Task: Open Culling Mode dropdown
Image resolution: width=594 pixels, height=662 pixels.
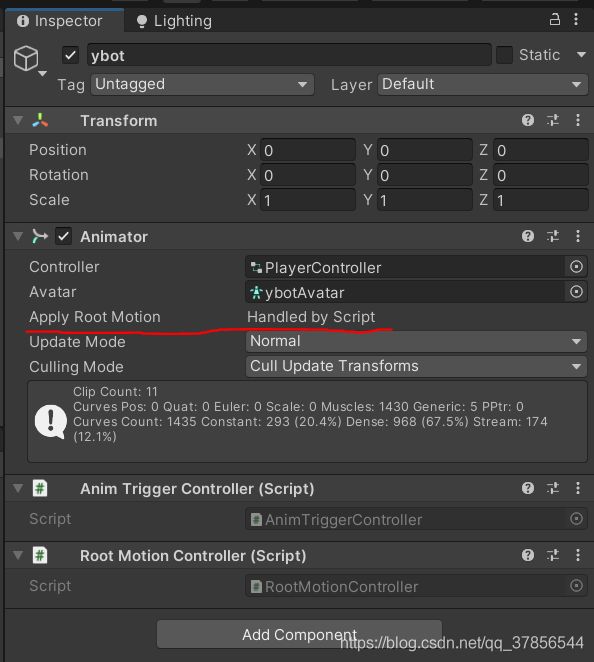Action: coord(416,366)
